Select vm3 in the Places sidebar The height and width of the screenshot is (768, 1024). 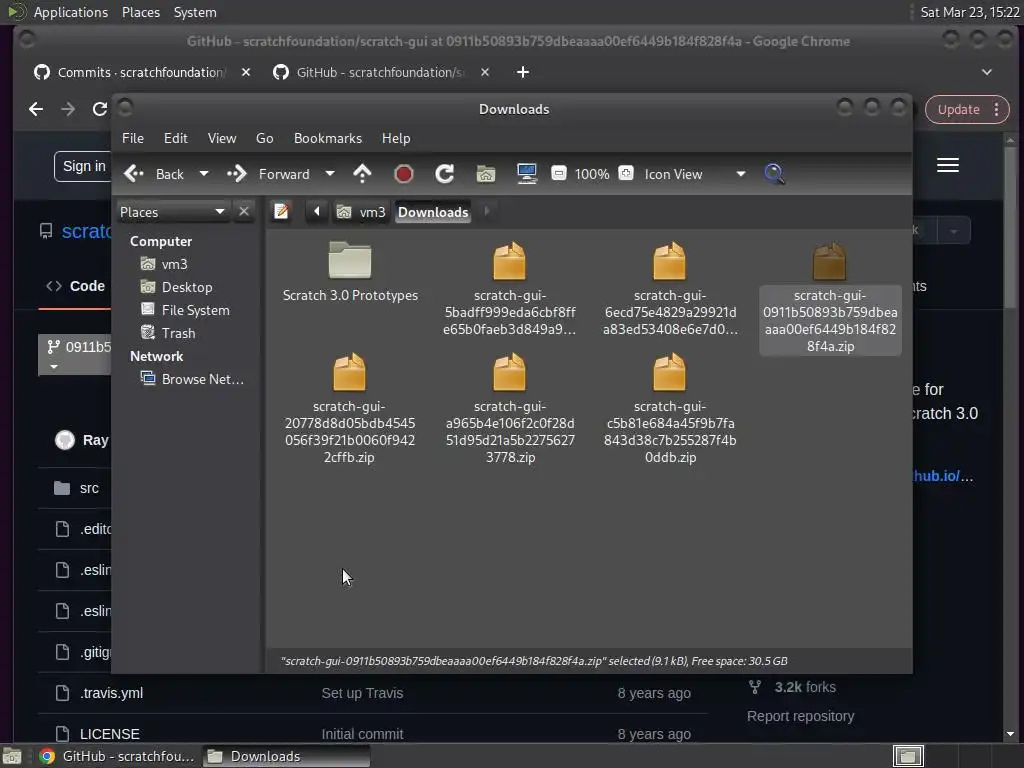click(x=164, y=264)
